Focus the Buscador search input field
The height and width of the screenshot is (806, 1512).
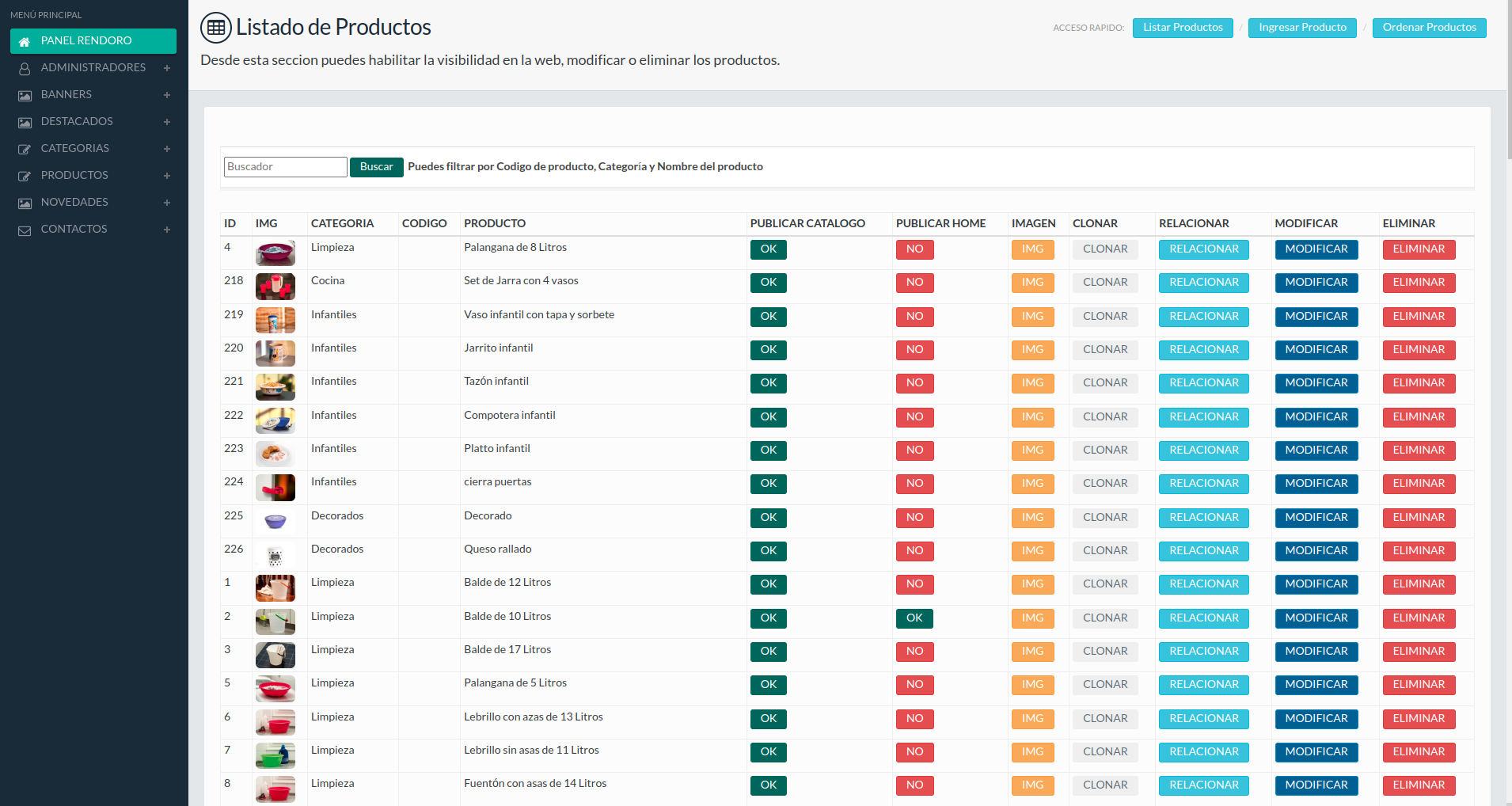(x=285, y=167)
